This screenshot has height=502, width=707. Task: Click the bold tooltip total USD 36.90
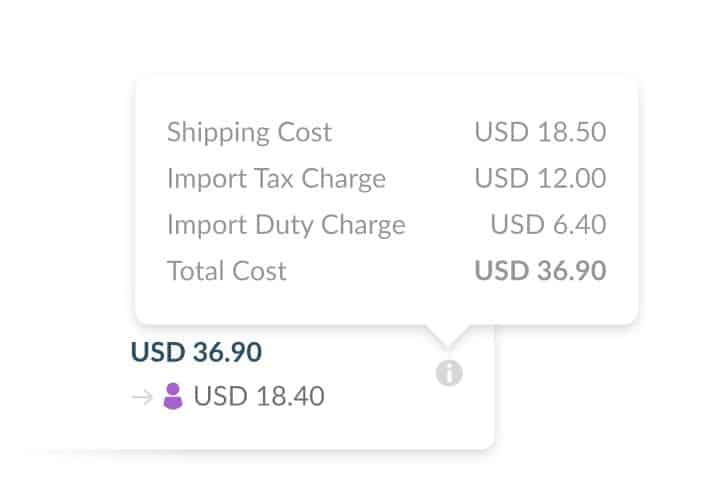pos(540,270)
